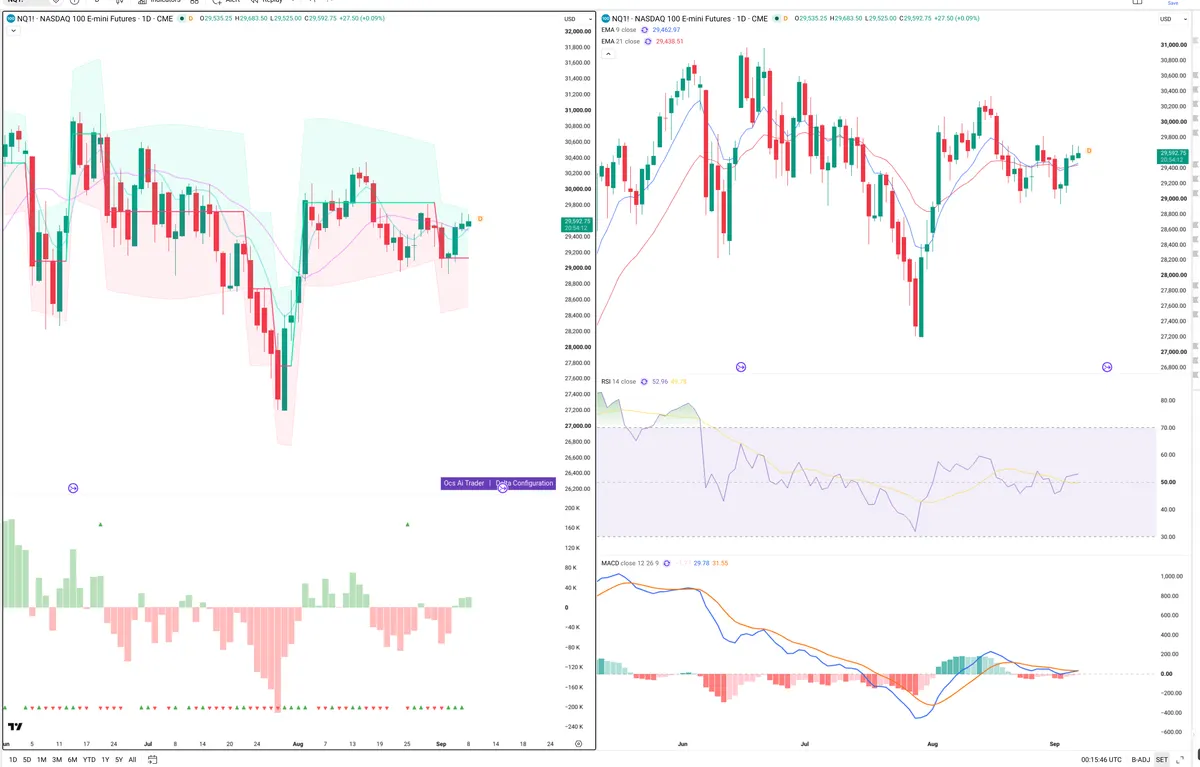Click the refresh icon beside EMA 21
The height and width of the screenshot is (767, 1200).
pos(648,41)
